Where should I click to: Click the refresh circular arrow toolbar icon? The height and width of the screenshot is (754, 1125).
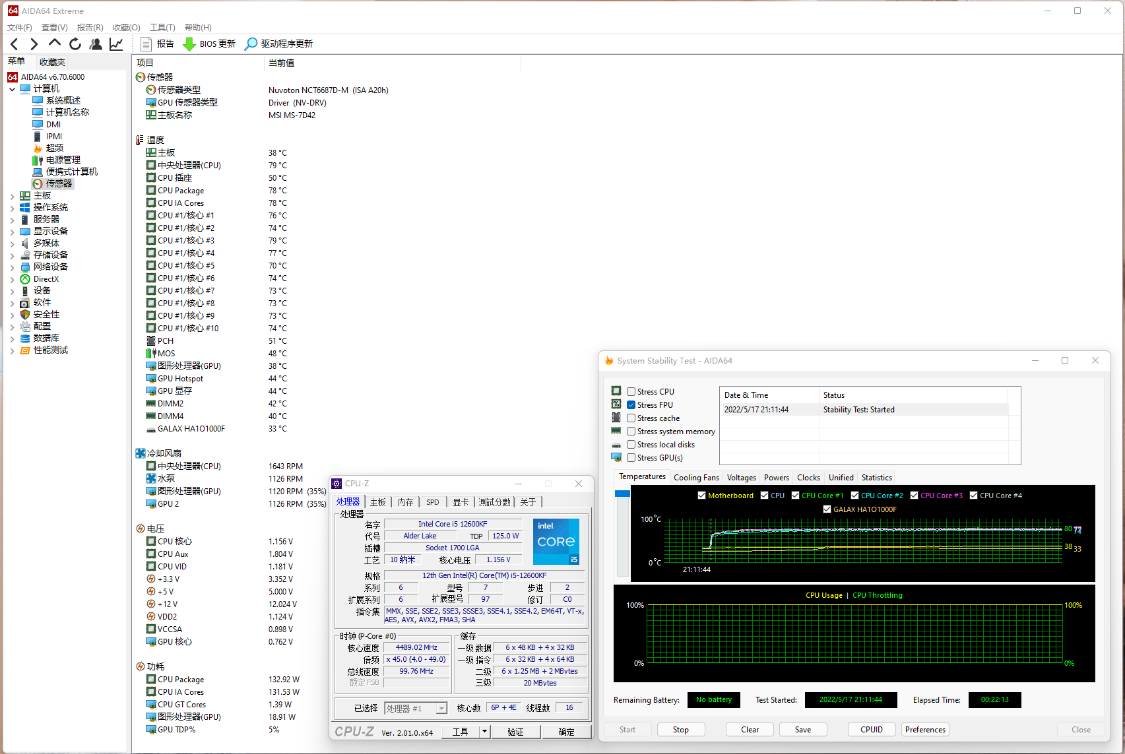point(74,43)
